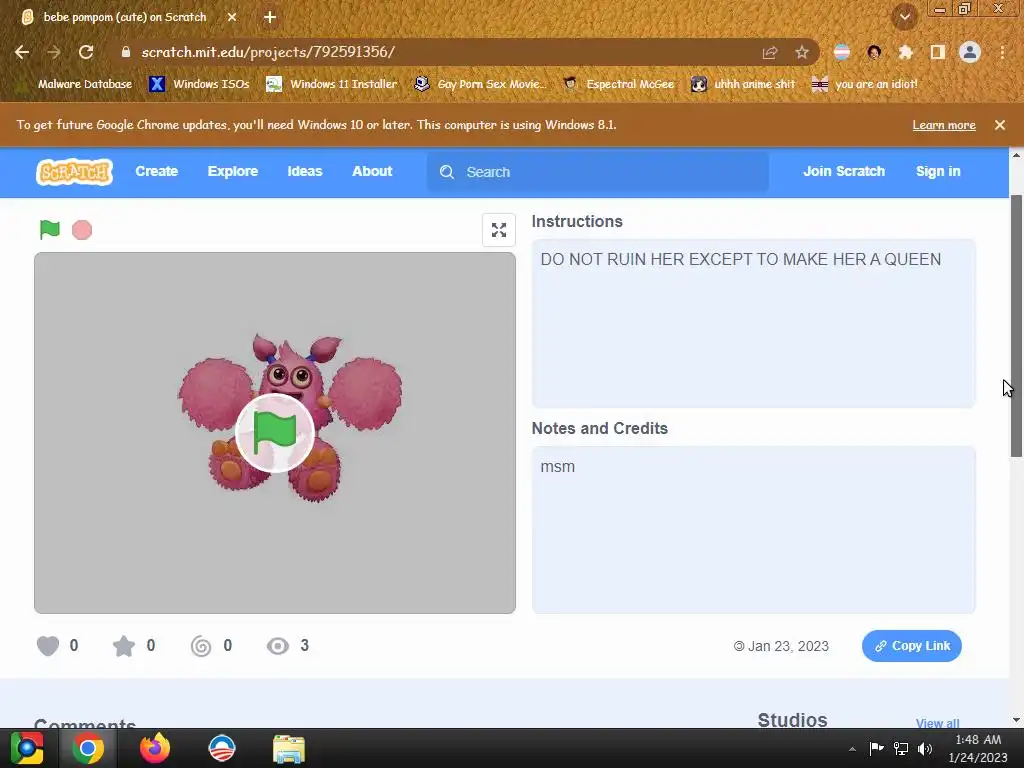Screen dimensions: 1024x768
Task: Love the project with the heart icon
Action: (x=48, y=646)
